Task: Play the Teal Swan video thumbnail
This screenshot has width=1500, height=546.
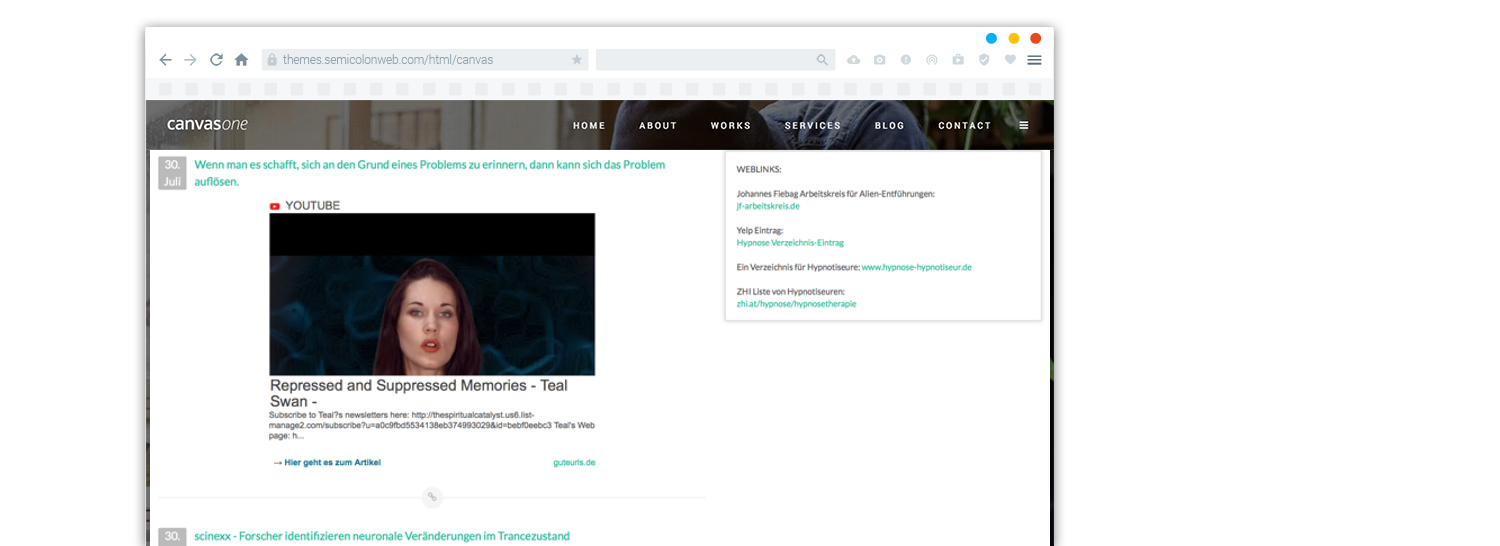Action: click(x=432, y=294)
